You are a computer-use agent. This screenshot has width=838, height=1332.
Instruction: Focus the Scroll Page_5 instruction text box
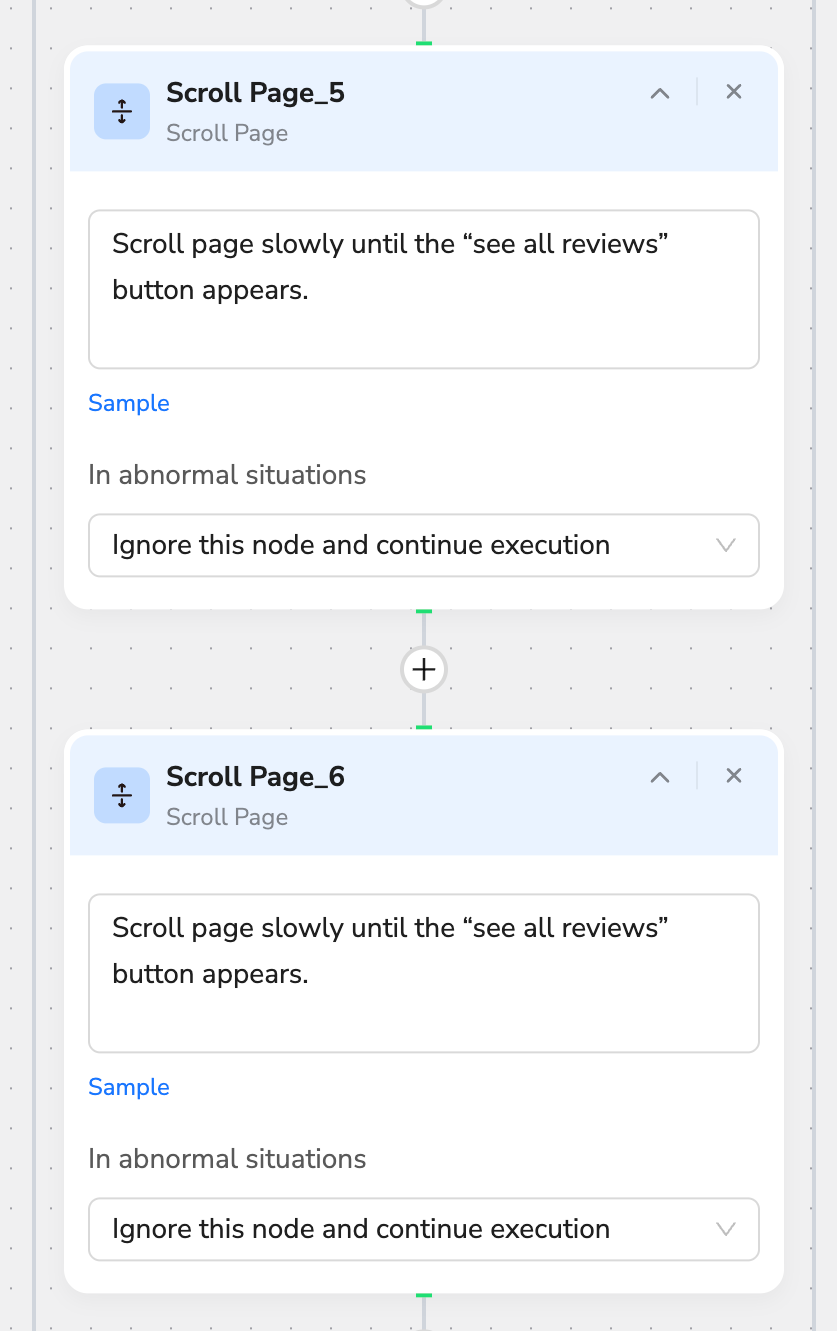pyautogui.click(x=424, y=289)
